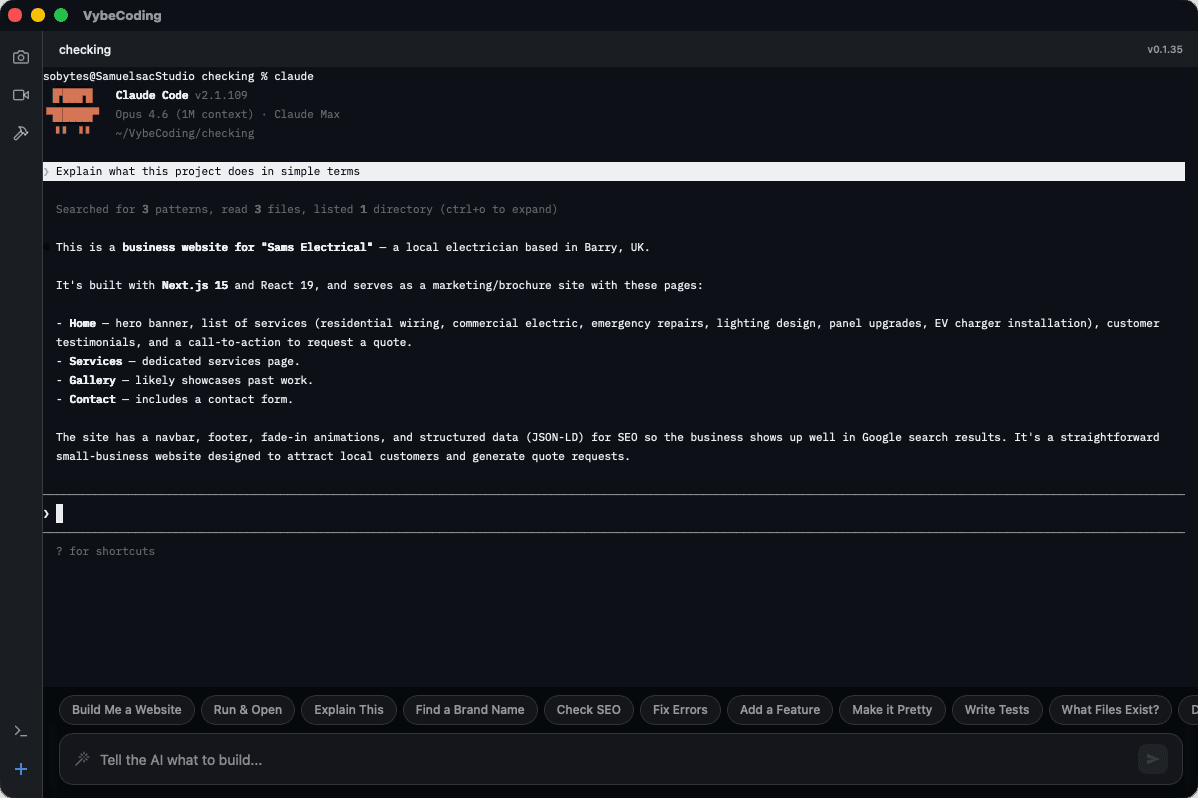The width and height of the screenshot is (1198, 798).
Task: Click the 'Searched for 3 patterns' summary line
Action: click(306, 209)
